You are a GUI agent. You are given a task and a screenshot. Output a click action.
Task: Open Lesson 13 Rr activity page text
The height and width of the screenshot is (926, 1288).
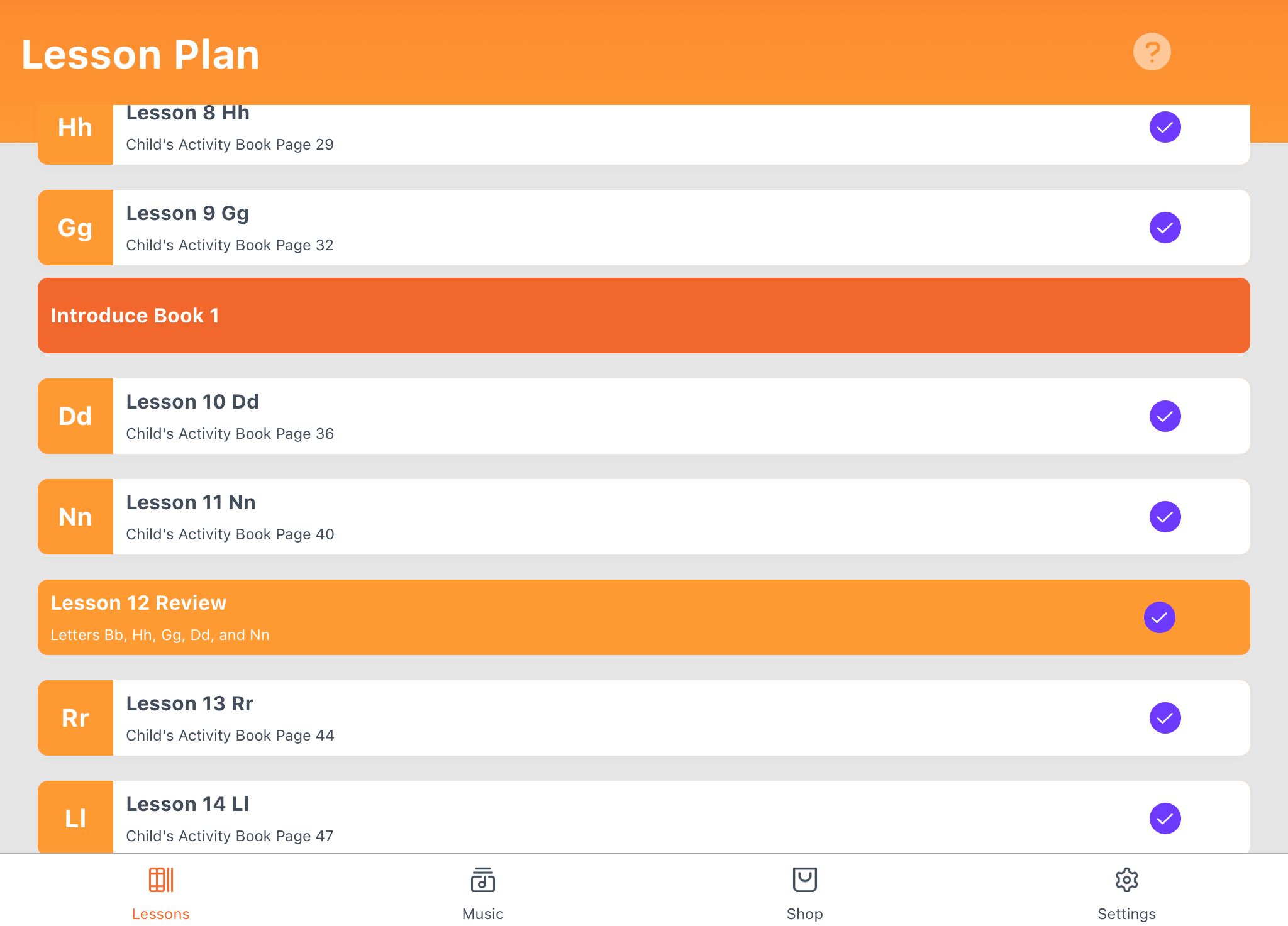[x=230, y=735]
